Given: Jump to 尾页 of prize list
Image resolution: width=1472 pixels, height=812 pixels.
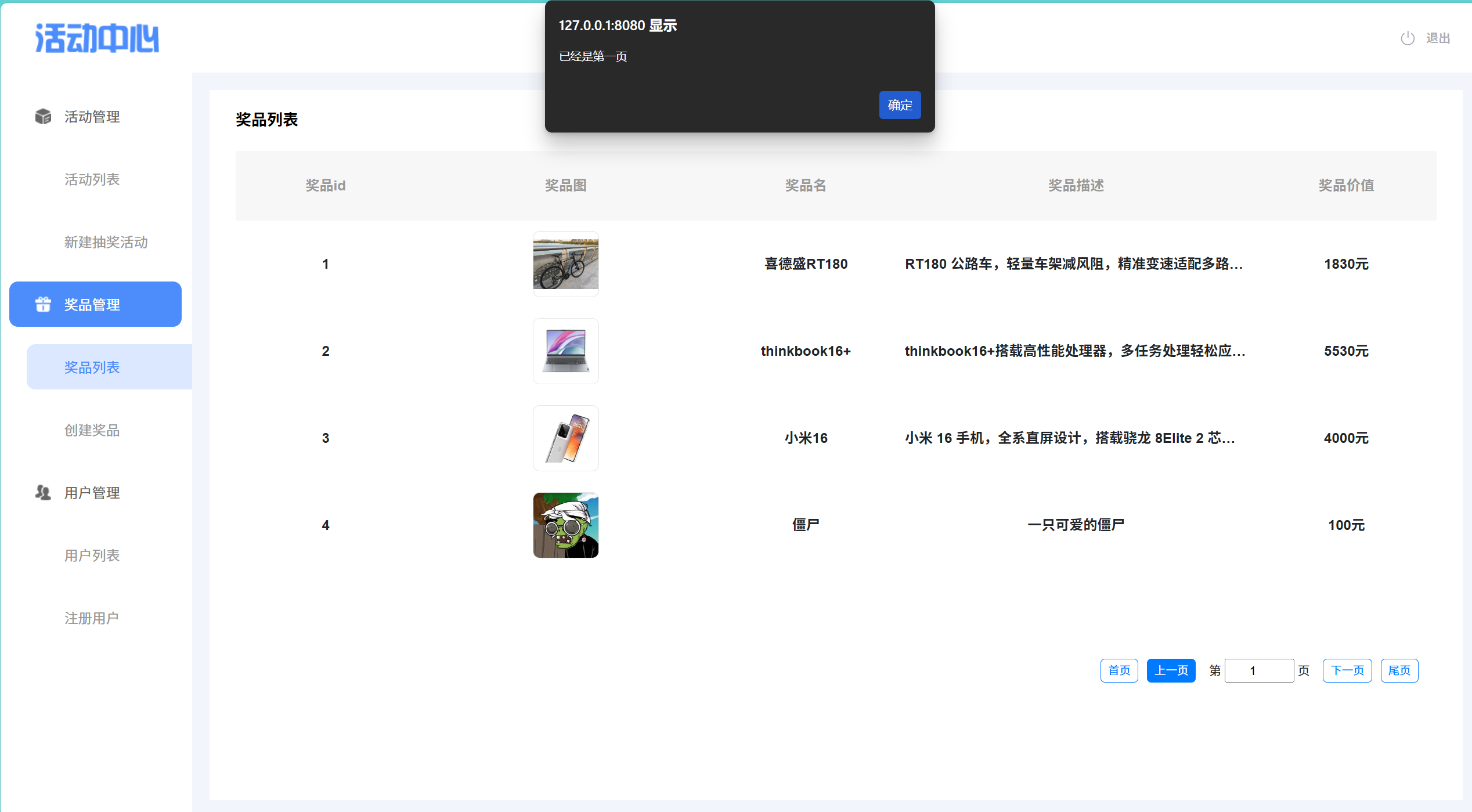Looking at the screenshot, I should pos(1399,670).
